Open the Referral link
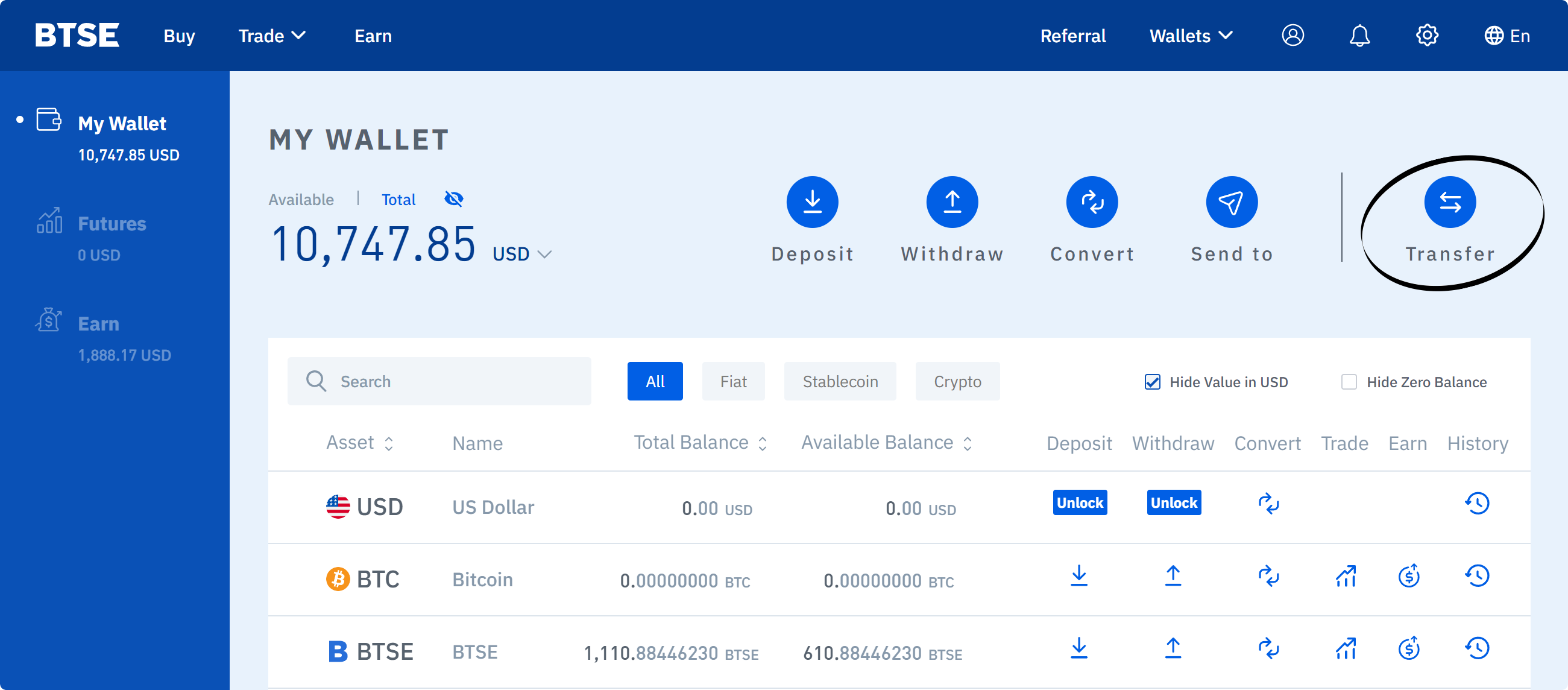This screenshot has height=690, width=1568. pos(1072,36)
